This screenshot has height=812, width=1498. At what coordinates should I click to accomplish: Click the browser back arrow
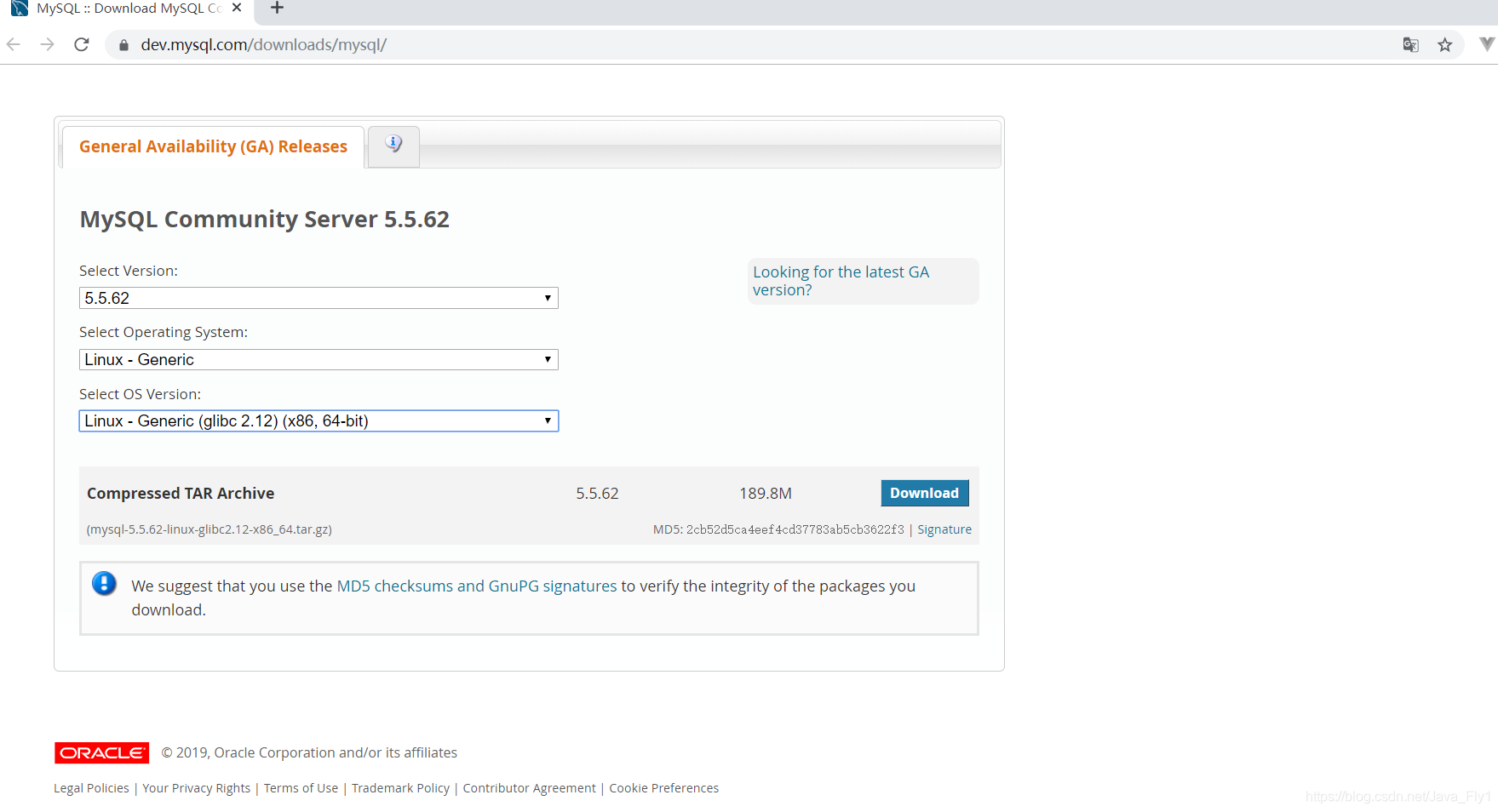(x=14, y=44)
